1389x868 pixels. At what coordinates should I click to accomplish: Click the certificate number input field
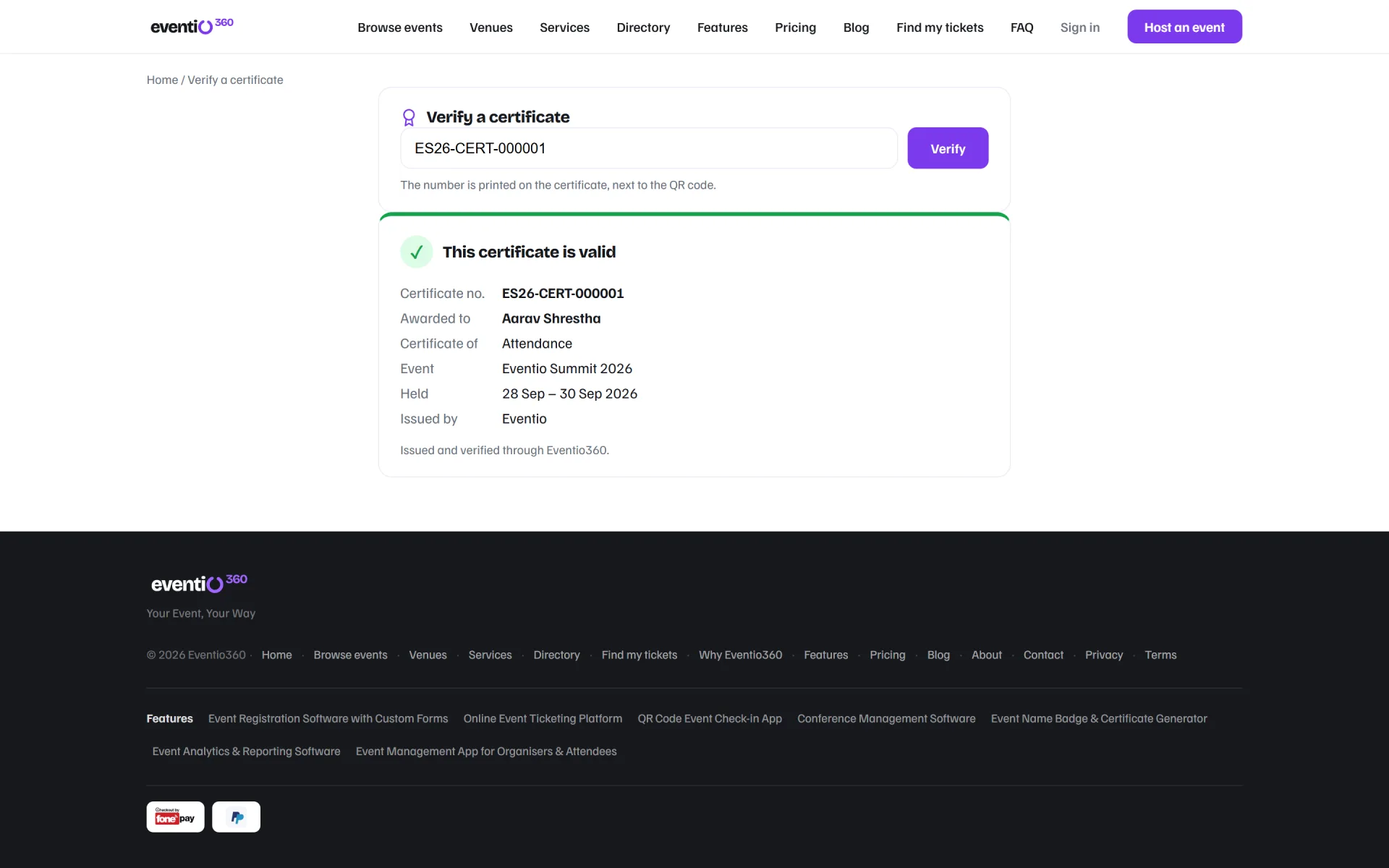coord(649,148)
